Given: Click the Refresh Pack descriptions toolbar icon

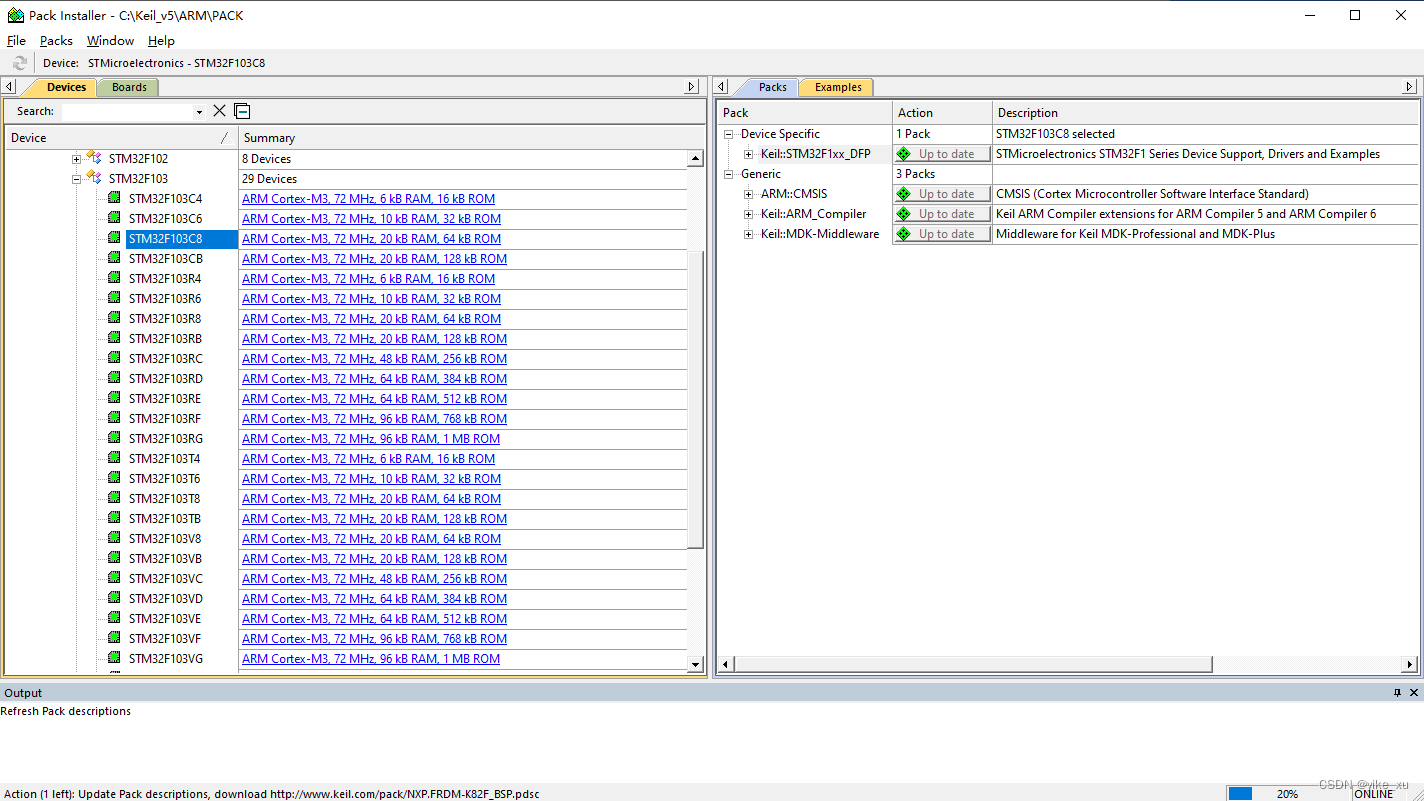Looking at the screenshot, I should click(x=19, y=62).
